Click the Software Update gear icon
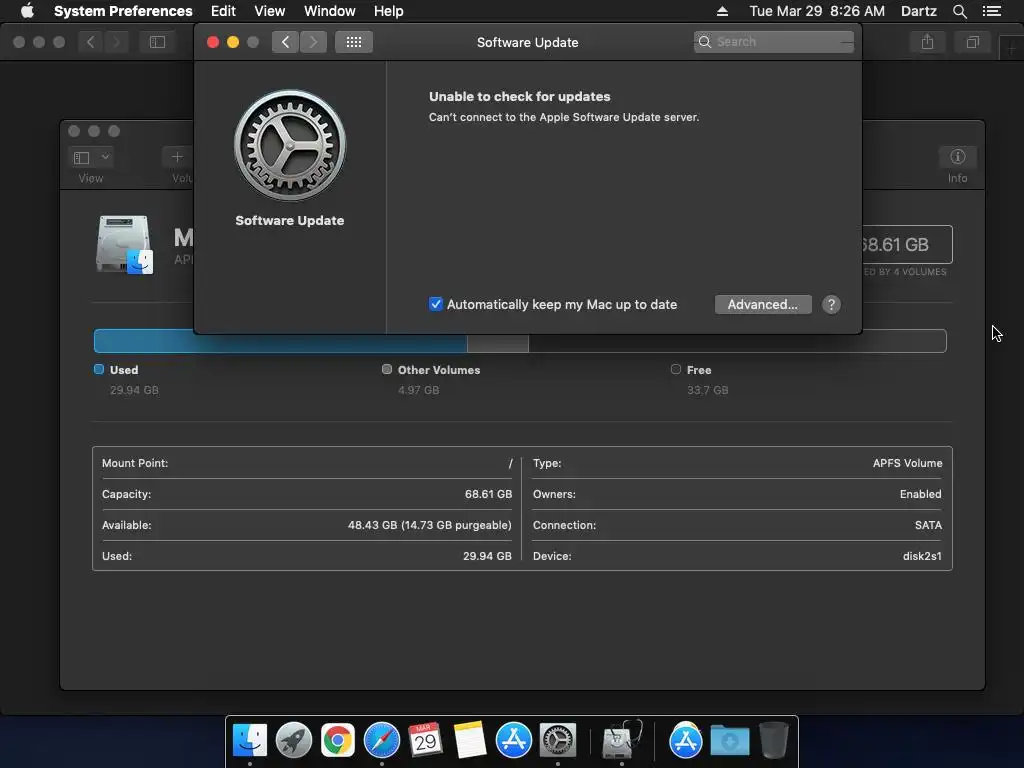 [x=290, y=145]
